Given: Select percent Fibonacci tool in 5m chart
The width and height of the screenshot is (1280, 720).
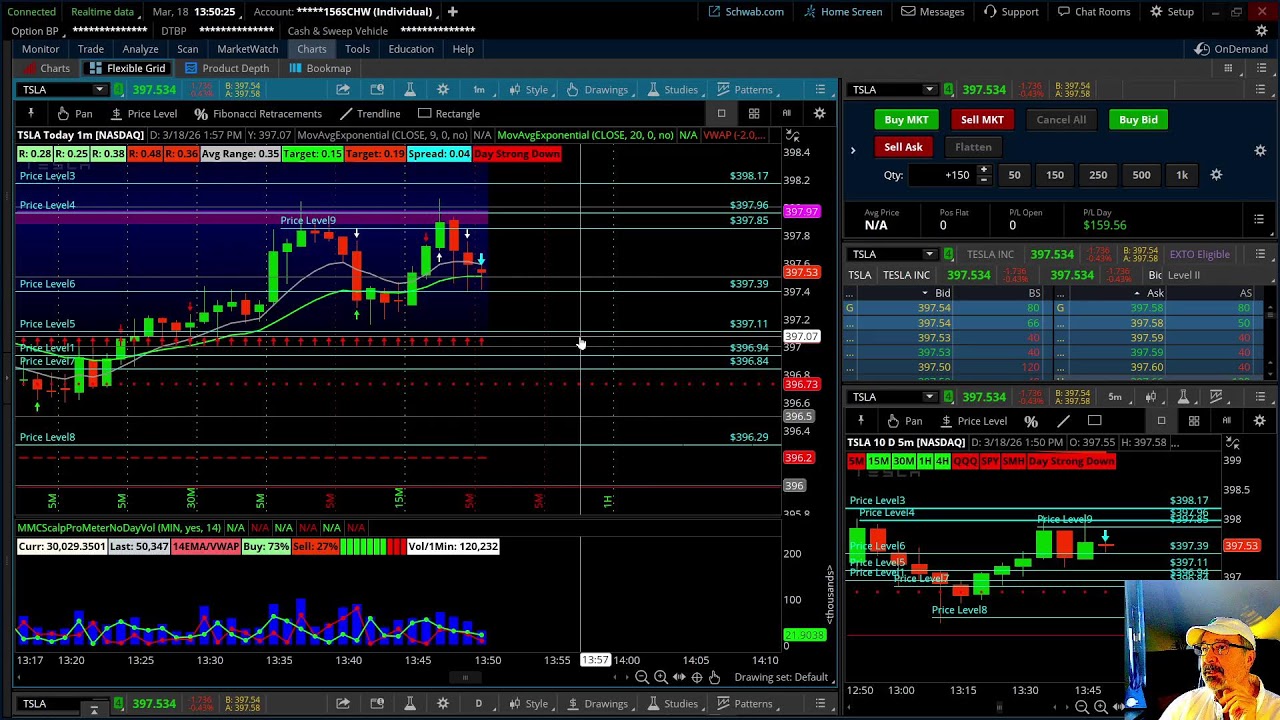Looking at the screenshot, I should pyautogui.click(x=1031, y=421).
